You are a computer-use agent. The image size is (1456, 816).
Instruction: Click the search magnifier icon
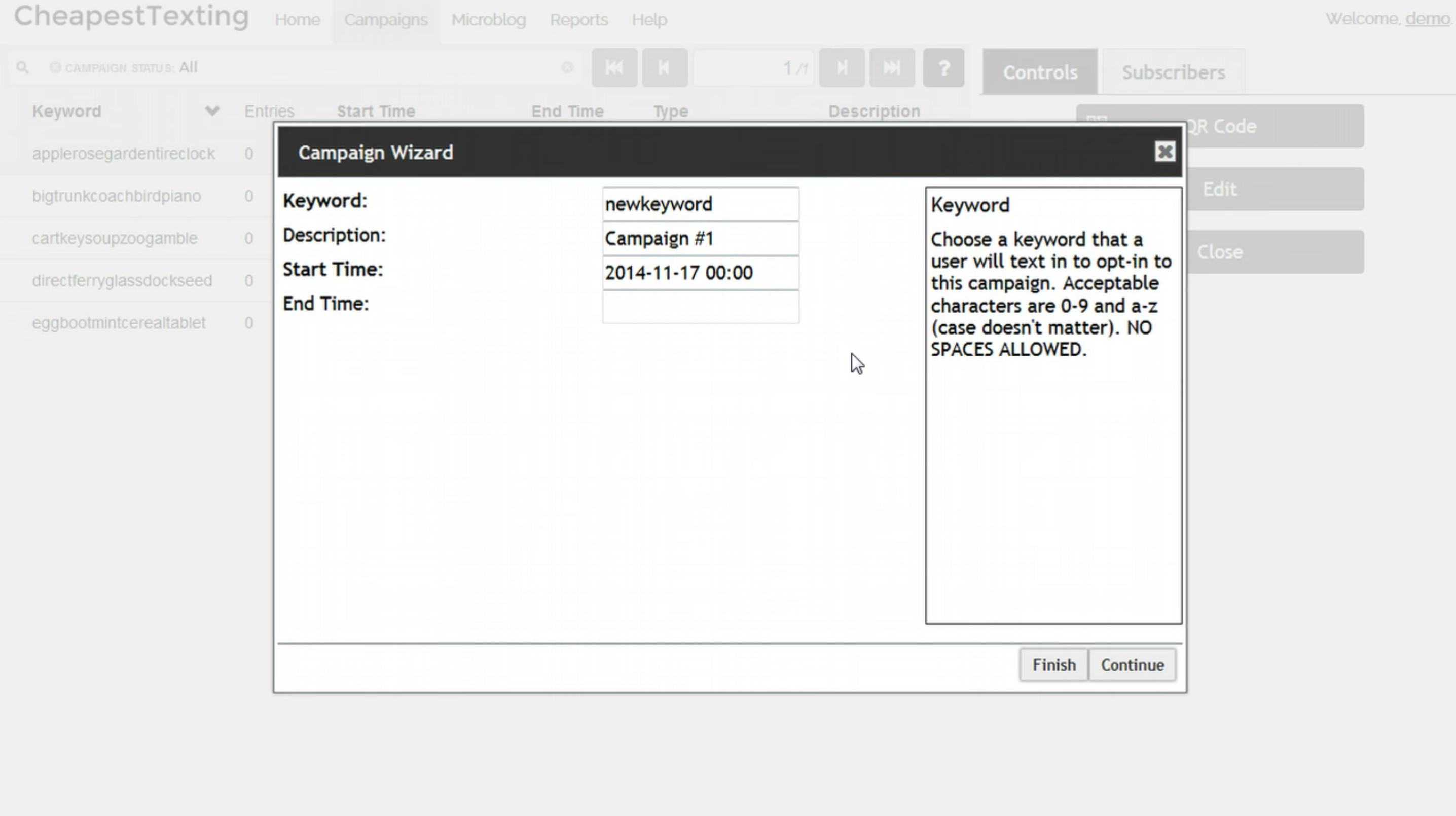22,68
